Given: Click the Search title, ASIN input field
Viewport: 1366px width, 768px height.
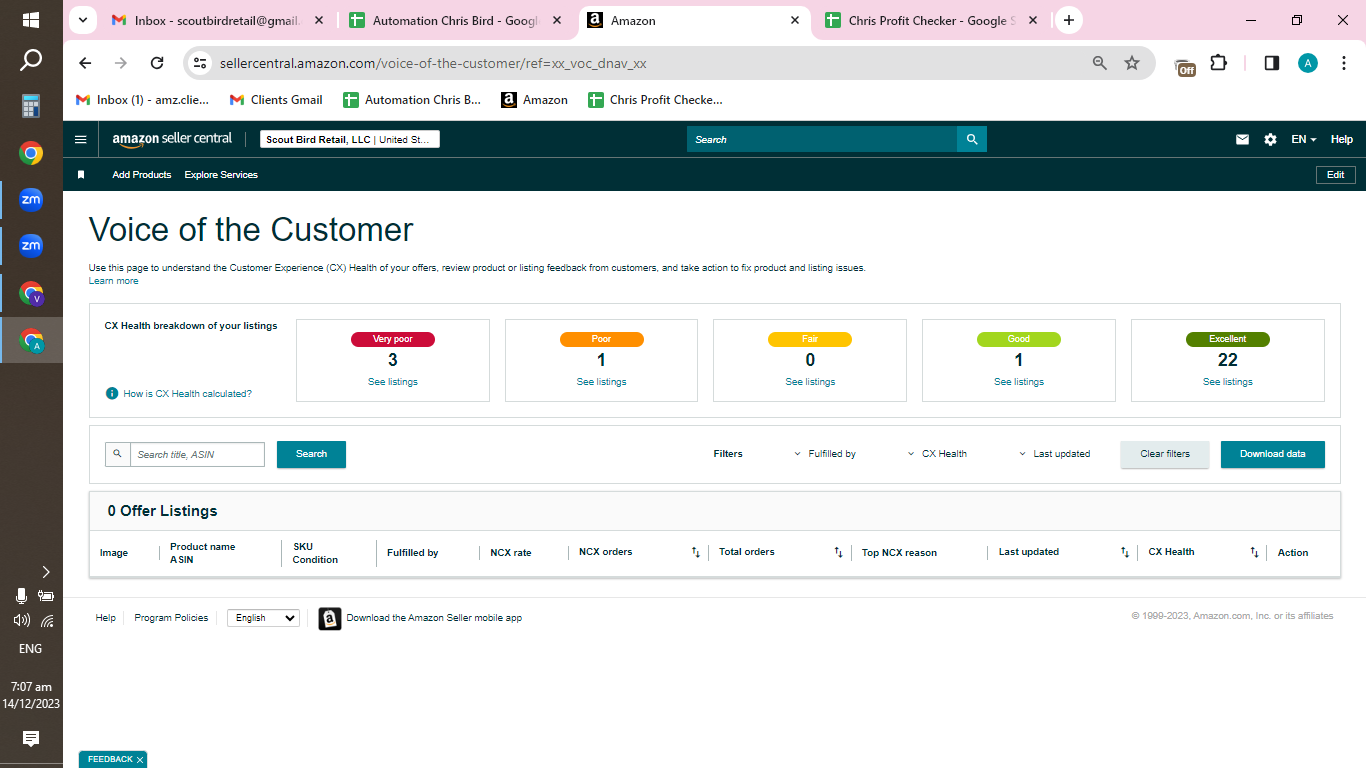Looking at the screenshot, I should click(x=197, y=454).
